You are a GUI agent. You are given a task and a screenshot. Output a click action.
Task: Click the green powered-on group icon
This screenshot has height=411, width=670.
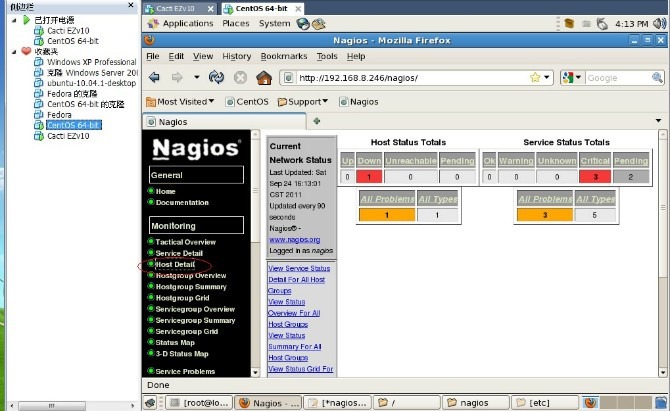tap(26, 20)
